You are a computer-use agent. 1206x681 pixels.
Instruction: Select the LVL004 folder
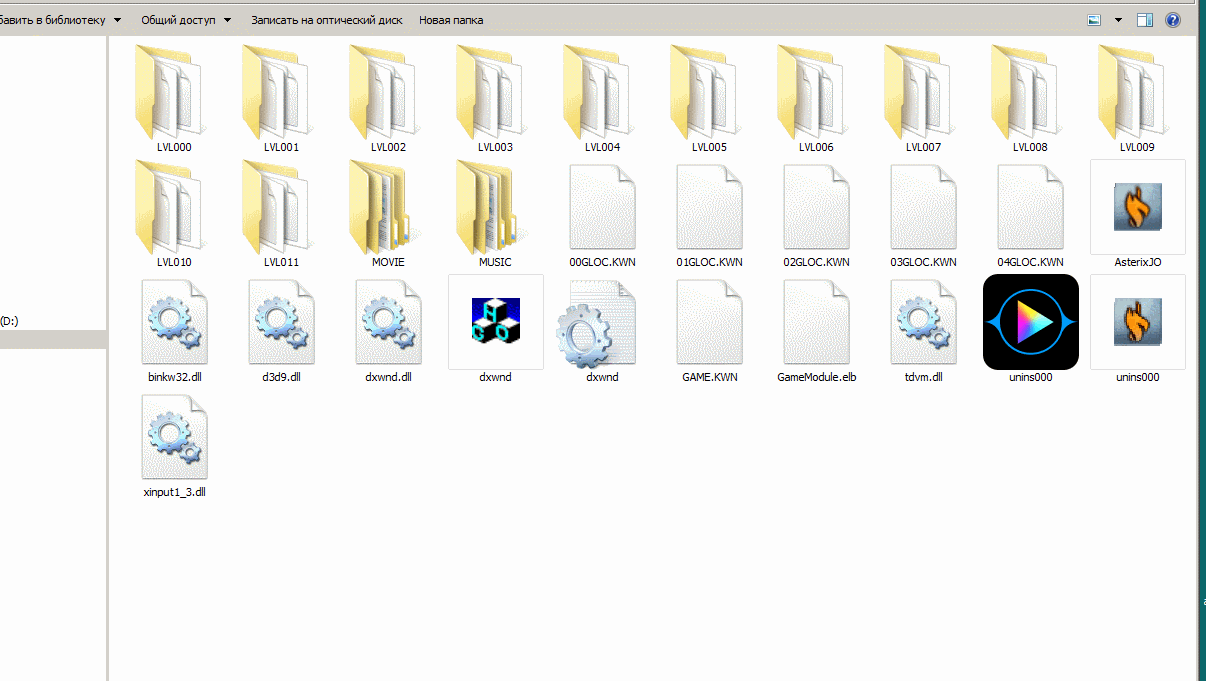click(x=602, y=100)
